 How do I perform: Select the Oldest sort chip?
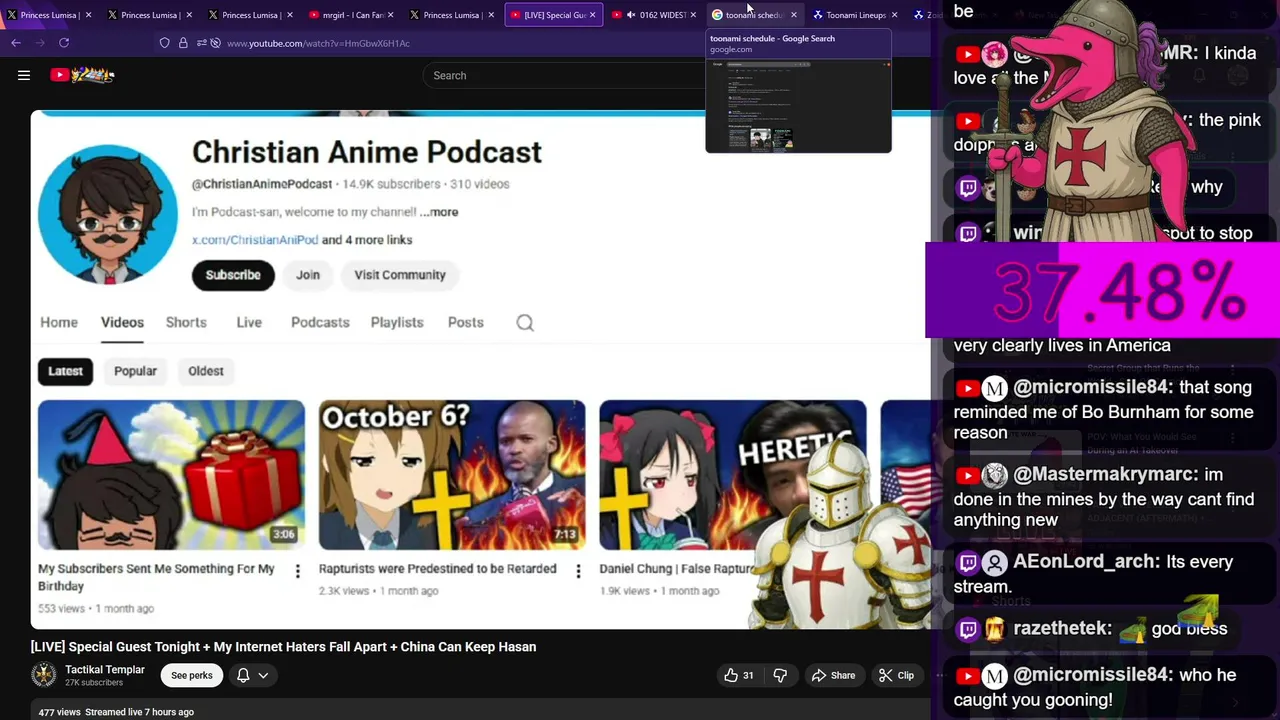pyautogui.click(x=206, y=371)
